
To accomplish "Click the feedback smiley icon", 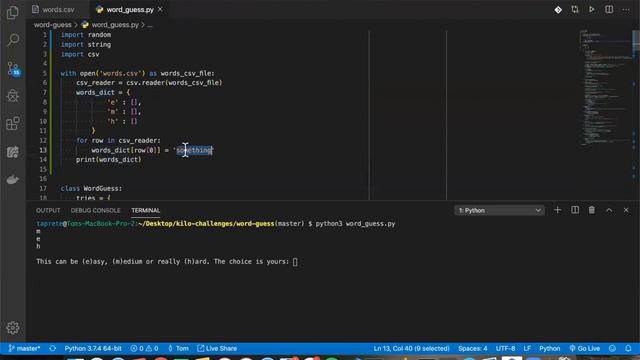I will [612, 348].
